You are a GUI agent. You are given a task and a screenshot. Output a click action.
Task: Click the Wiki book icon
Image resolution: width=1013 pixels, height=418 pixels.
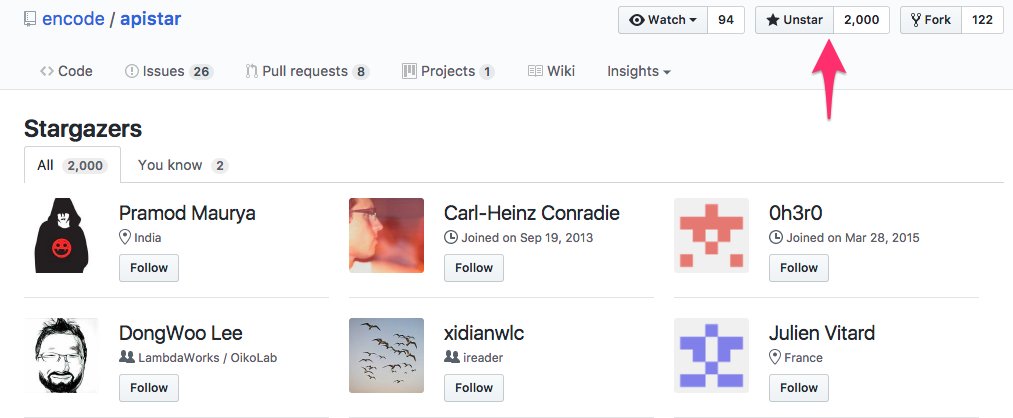[x=535, y=71]
